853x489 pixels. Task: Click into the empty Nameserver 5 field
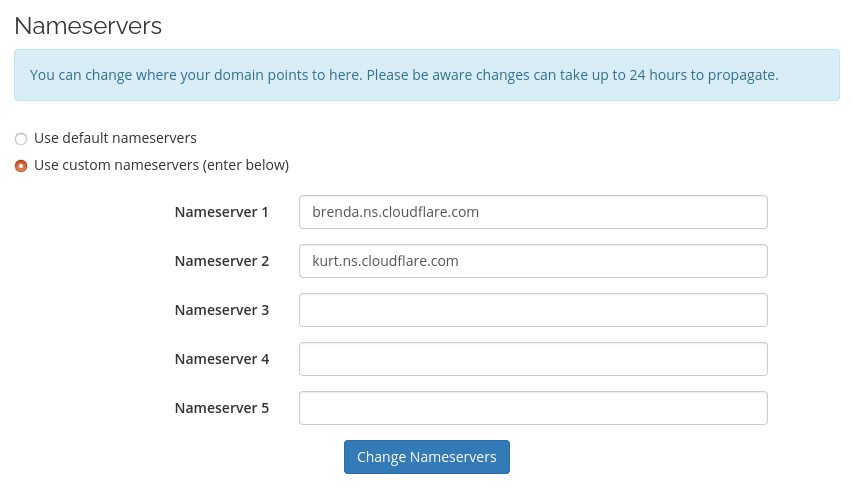[533, 408]
